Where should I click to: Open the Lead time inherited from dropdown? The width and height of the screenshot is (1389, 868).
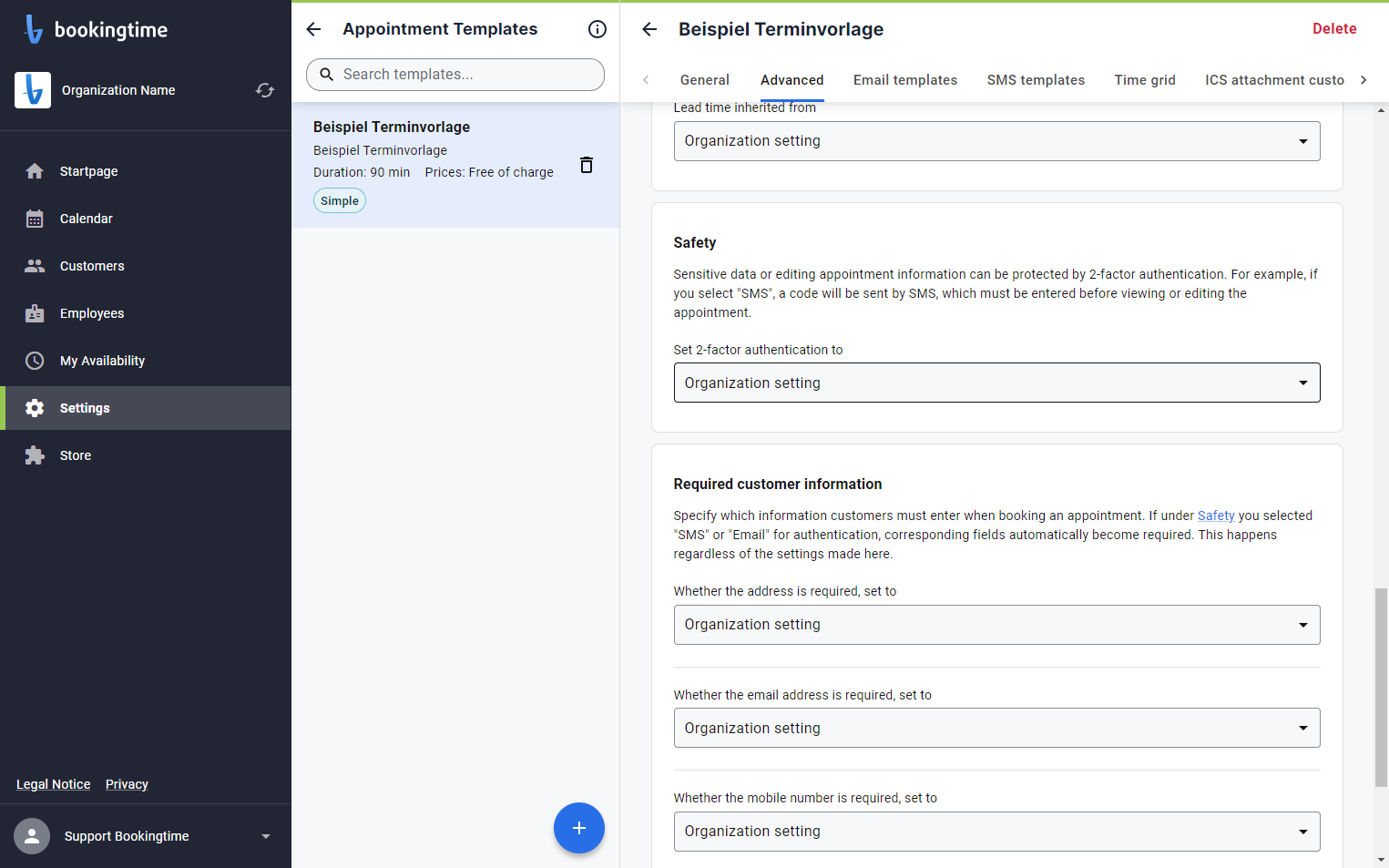[996, 141]
